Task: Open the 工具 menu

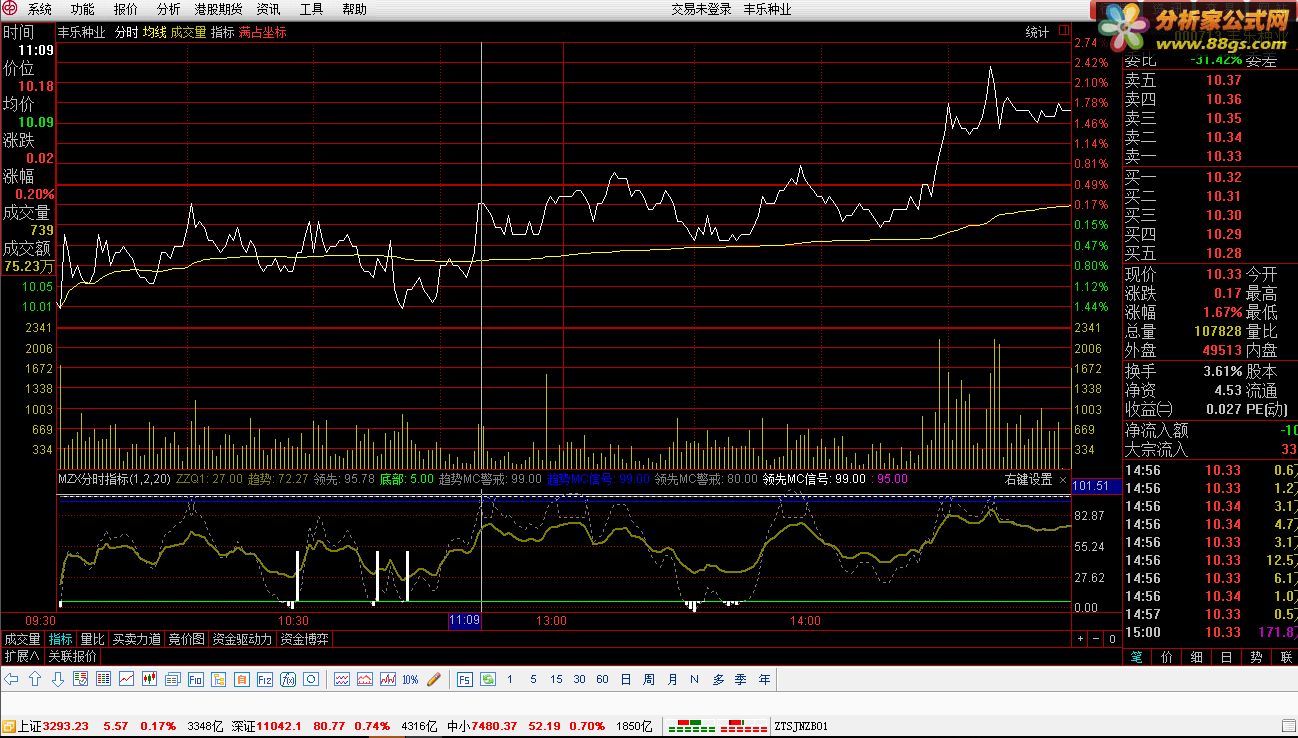Action: pos(312,9)
